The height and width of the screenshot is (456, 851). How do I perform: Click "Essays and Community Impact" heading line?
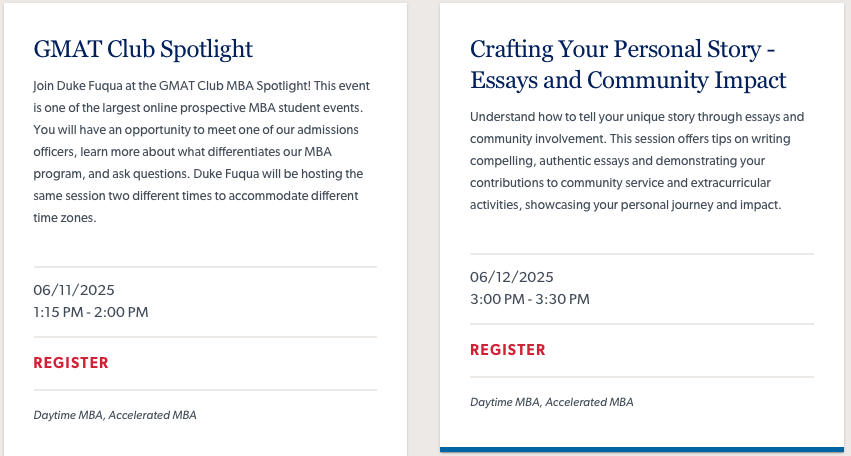coord(628,80)
